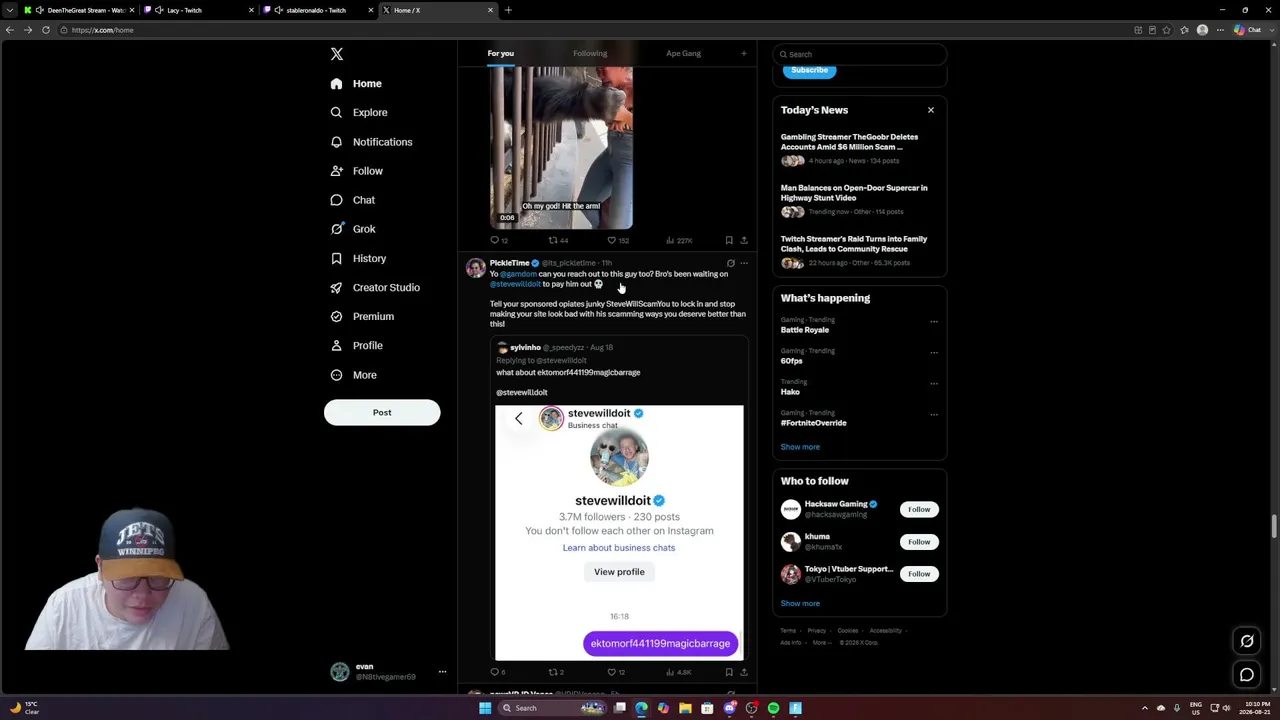Open Windows Start menu
The width and height of the screenshot is (1280, 720).
pyautogui.click(x=485, y=708)
